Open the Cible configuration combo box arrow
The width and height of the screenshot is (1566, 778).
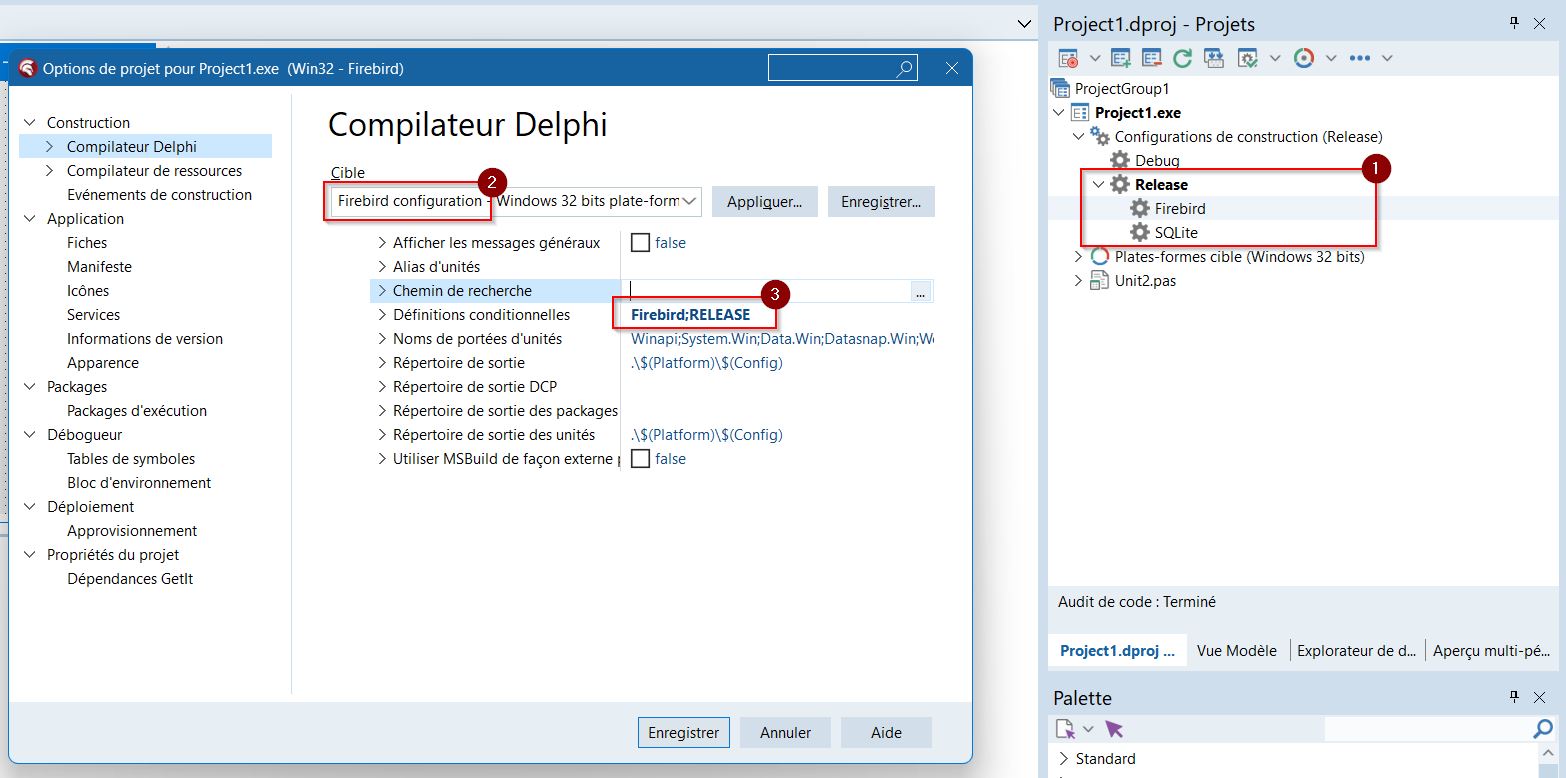[689, 201]
